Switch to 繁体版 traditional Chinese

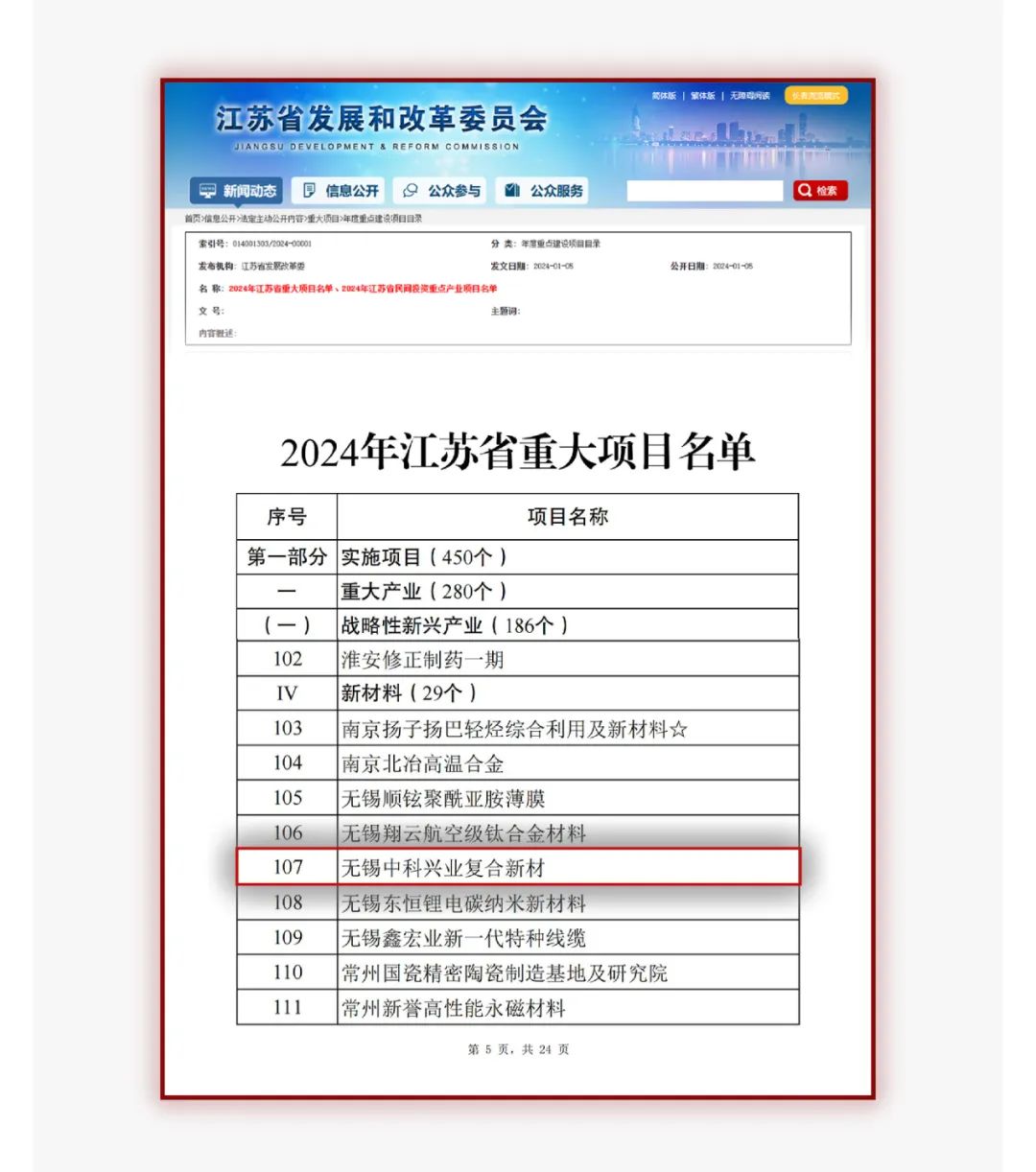(703, 96)
